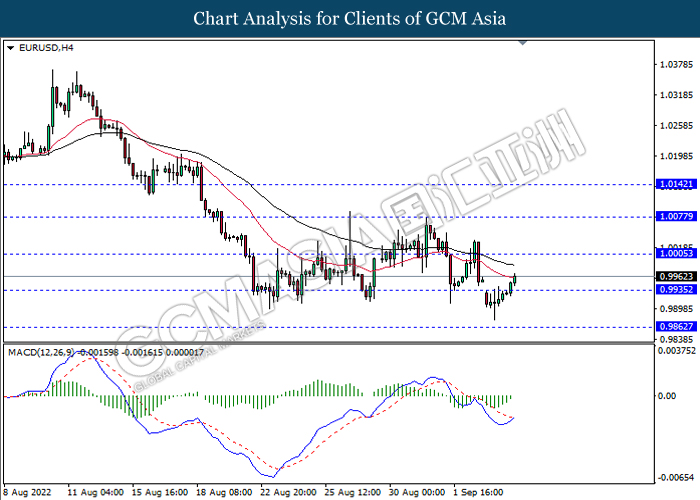The width and height of the screenshot is (700, 500).
Task: Select the 0.98627 support level label
Action: point(676,327)
